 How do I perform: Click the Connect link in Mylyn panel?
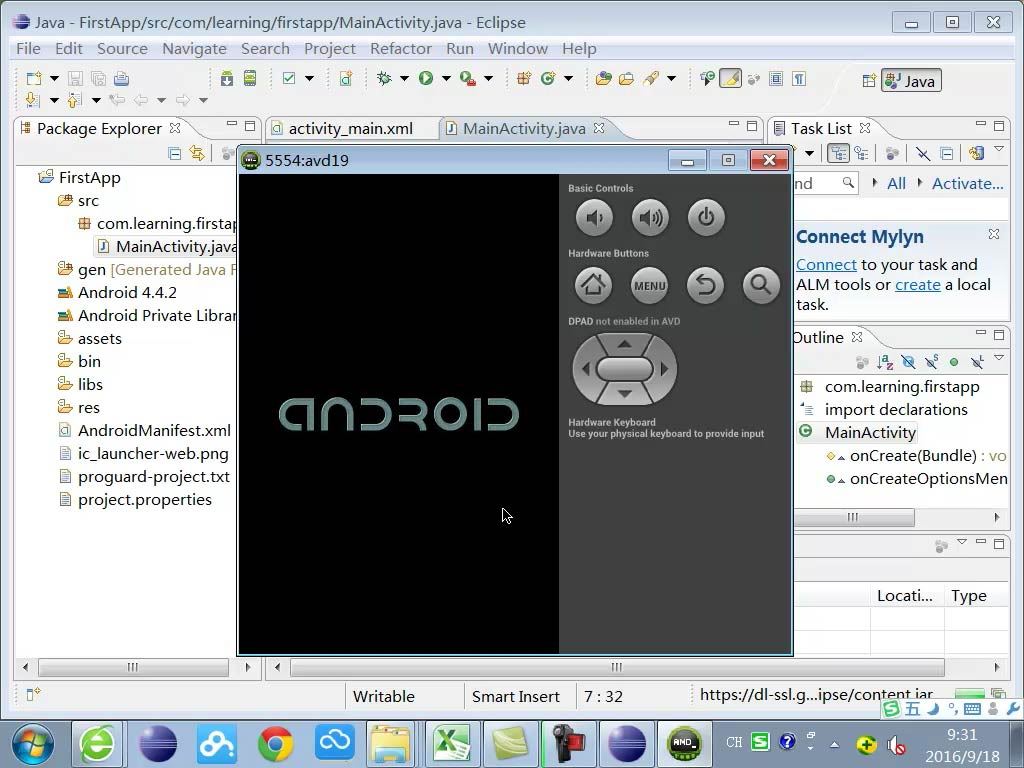[826, 264]
